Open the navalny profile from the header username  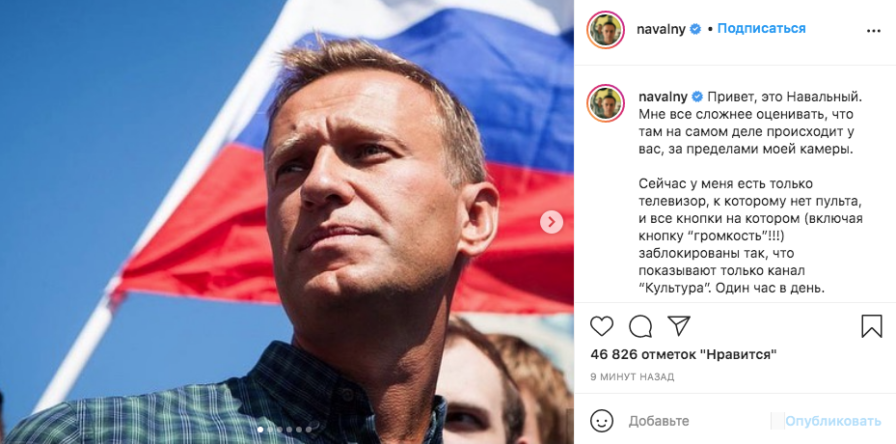click(x=661, y=29)
